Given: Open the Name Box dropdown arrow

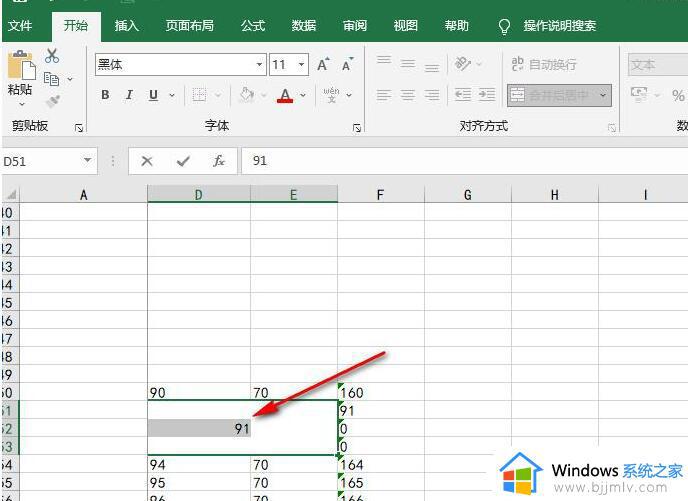Looking at the screenshot, I should [88, 161].
